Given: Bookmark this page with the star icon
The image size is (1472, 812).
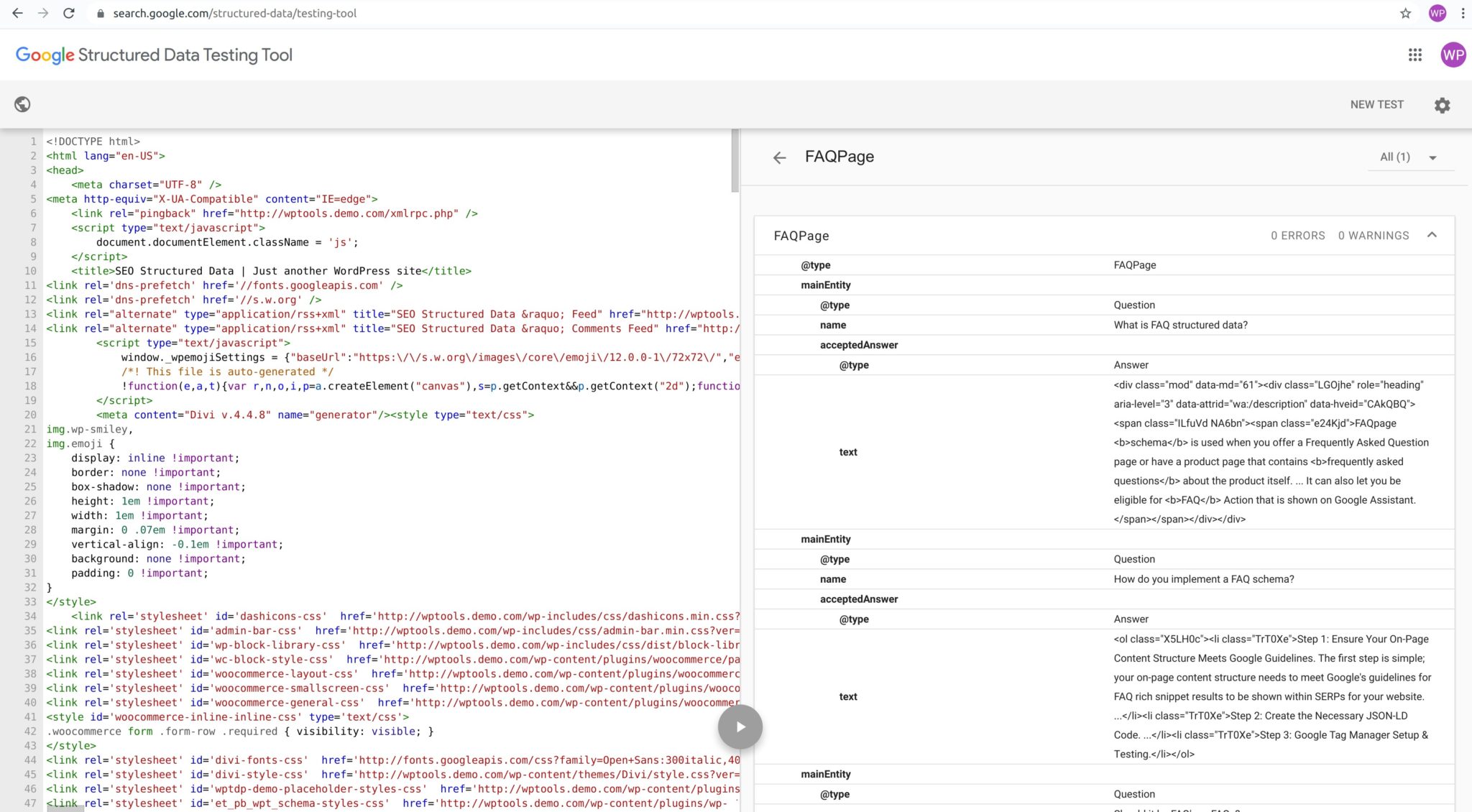Looking at the screenshot, I should click(x=1406, y=13).
